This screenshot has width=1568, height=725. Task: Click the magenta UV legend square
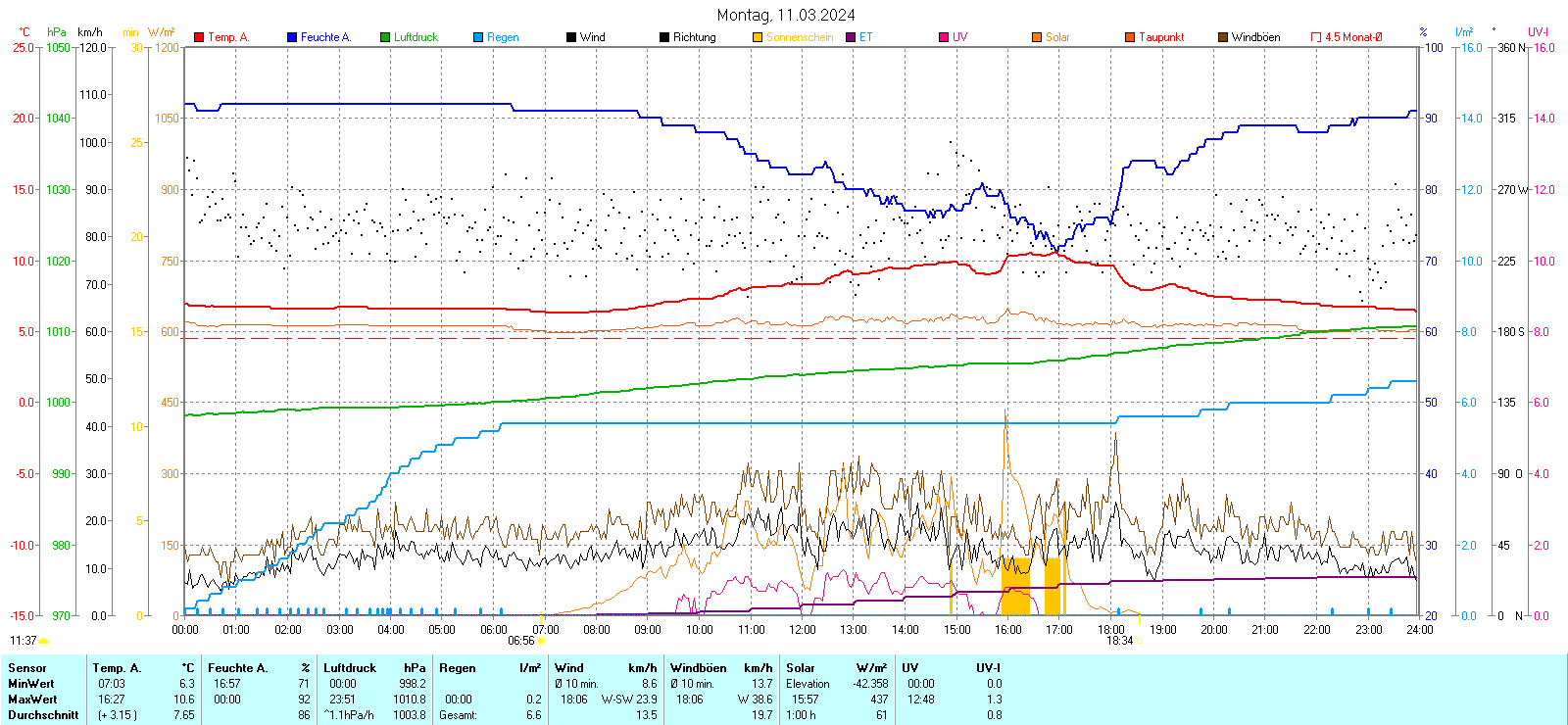point(944,37)
